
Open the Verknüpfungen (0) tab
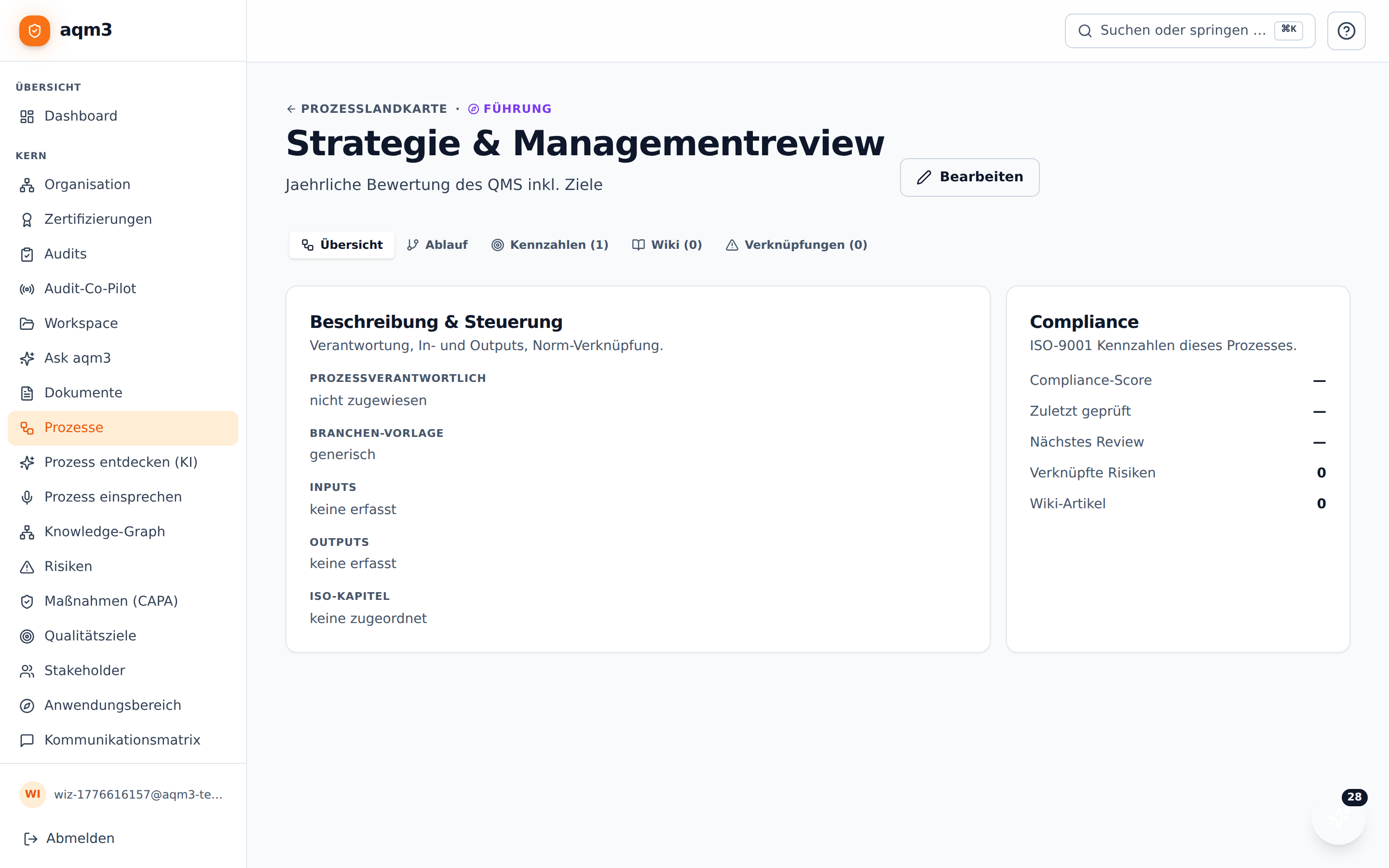click(797, 245)
